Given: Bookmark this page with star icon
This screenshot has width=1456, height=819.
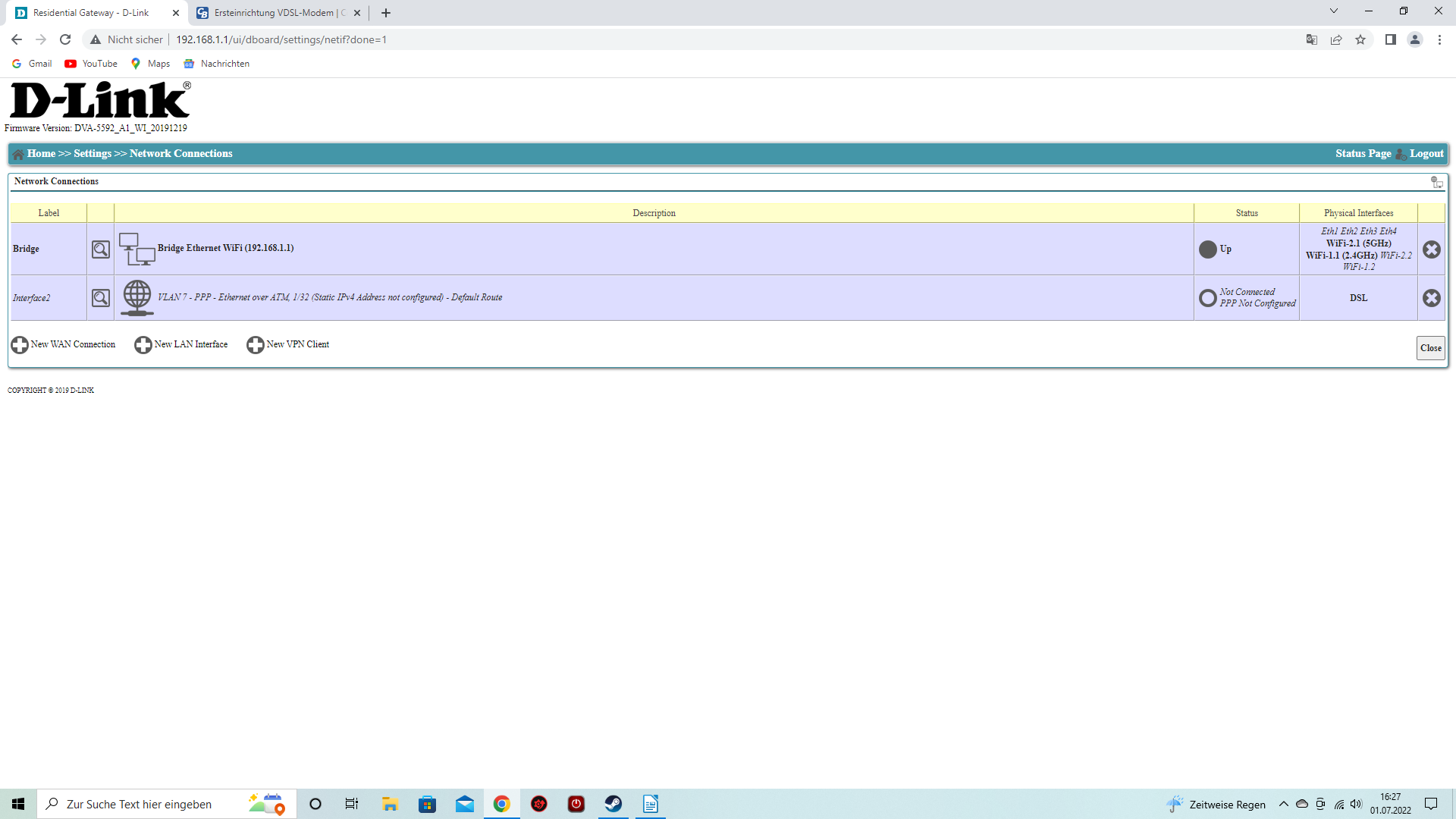Looking at the screenshot, I should click(1360, 39).
